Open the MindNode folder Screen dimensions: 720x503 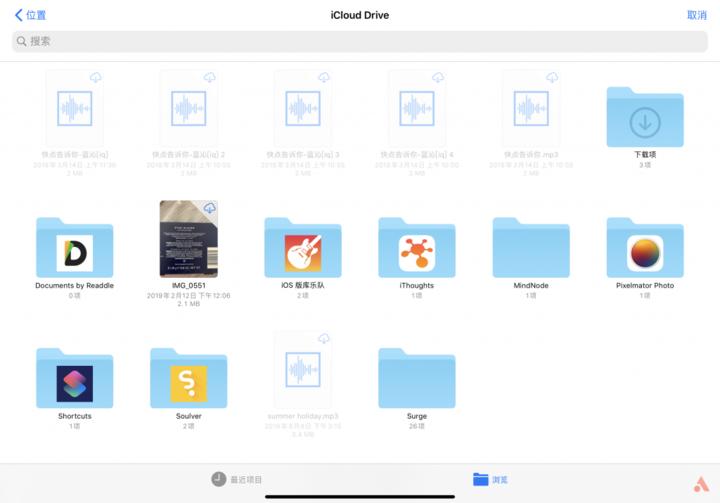point(531,248)
